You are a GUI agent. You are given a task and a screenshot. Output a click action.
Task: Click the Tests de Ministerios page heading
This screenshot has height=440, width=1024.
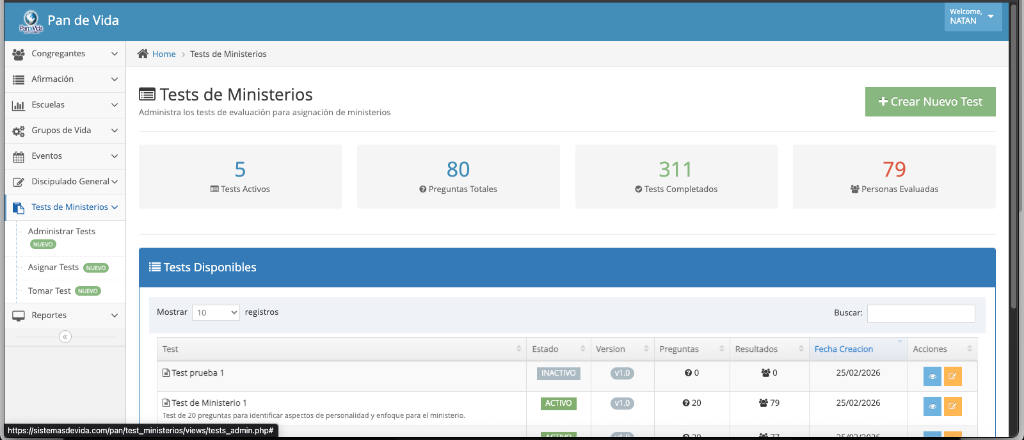coord(226,95)
